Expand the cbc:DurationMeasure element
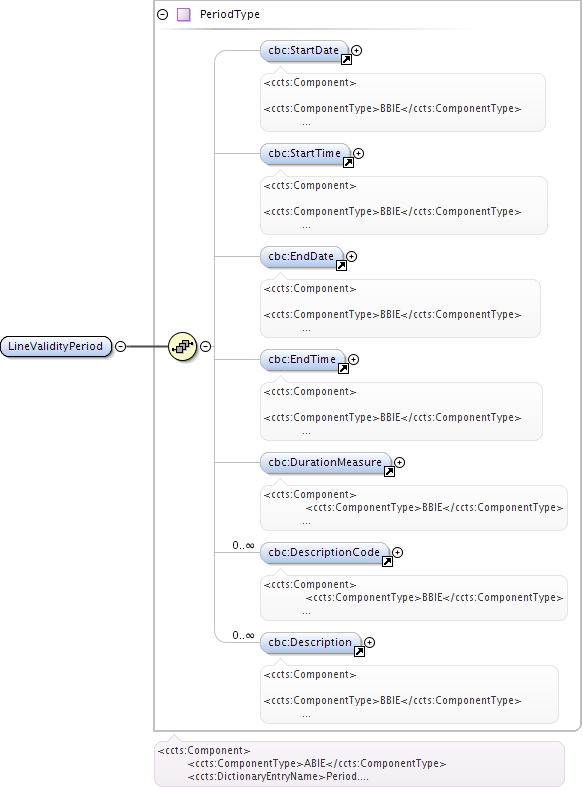 400,462
